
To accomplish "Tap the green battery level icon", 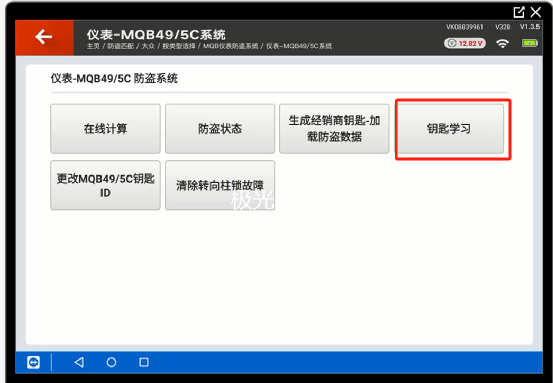I will (529, 43).
